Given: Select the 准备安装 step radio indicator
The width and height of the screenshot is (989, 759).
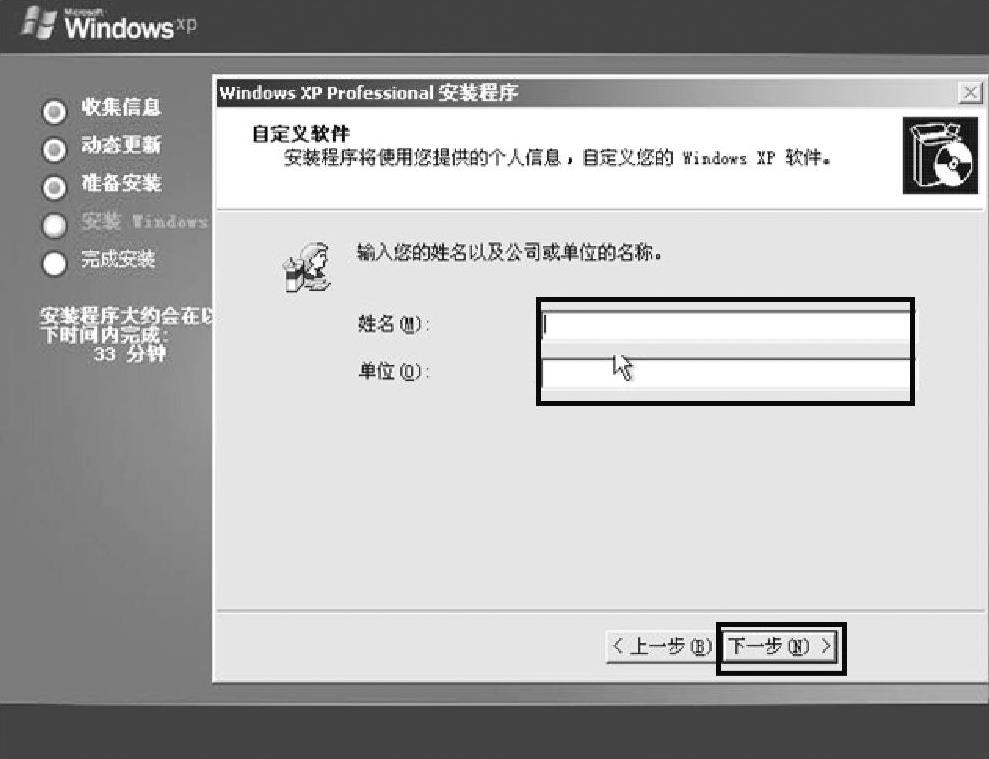Looking at the screenshot, I should tap(54, 187).
